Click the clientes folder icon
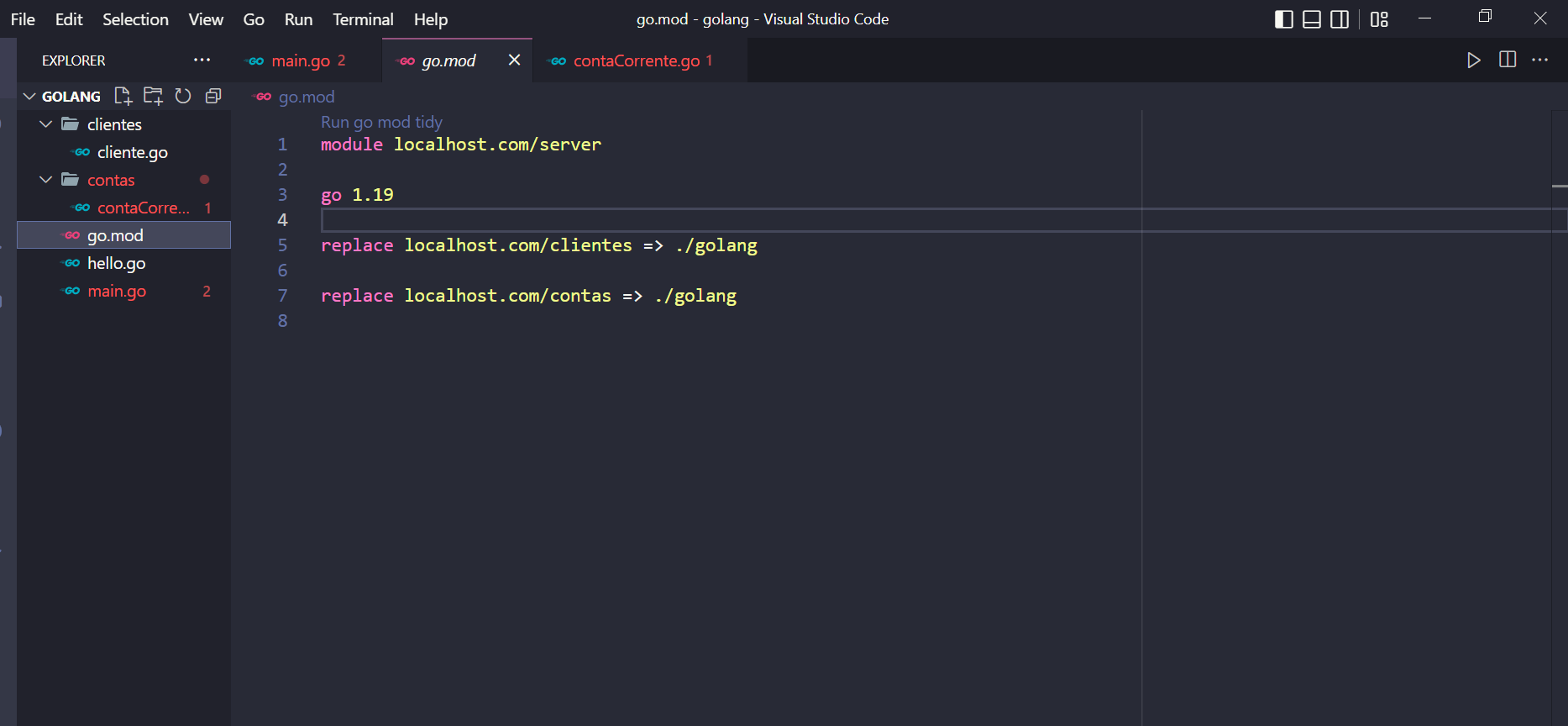Image resolution: width=1568 pixels, height=726 pixels. point(71,124)
